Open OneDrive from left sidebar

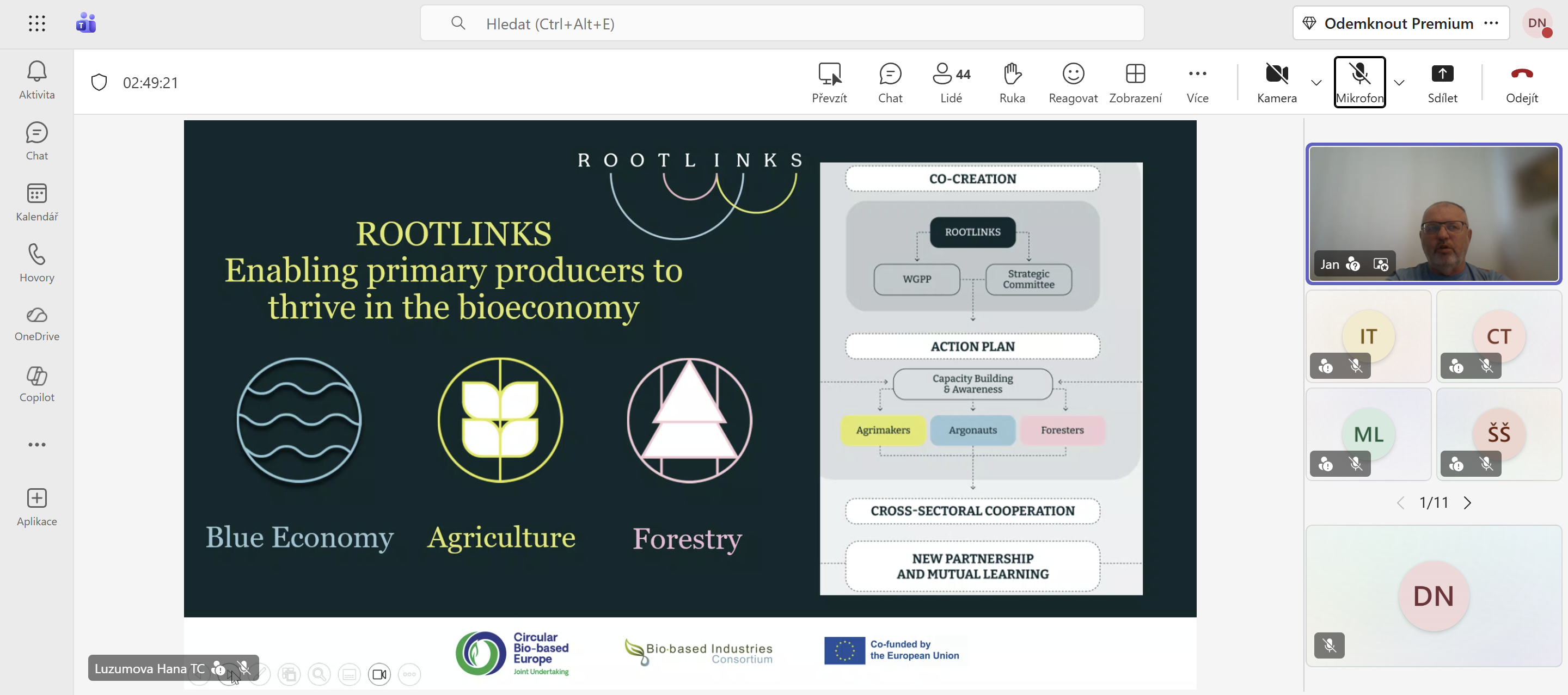(36, 323)
